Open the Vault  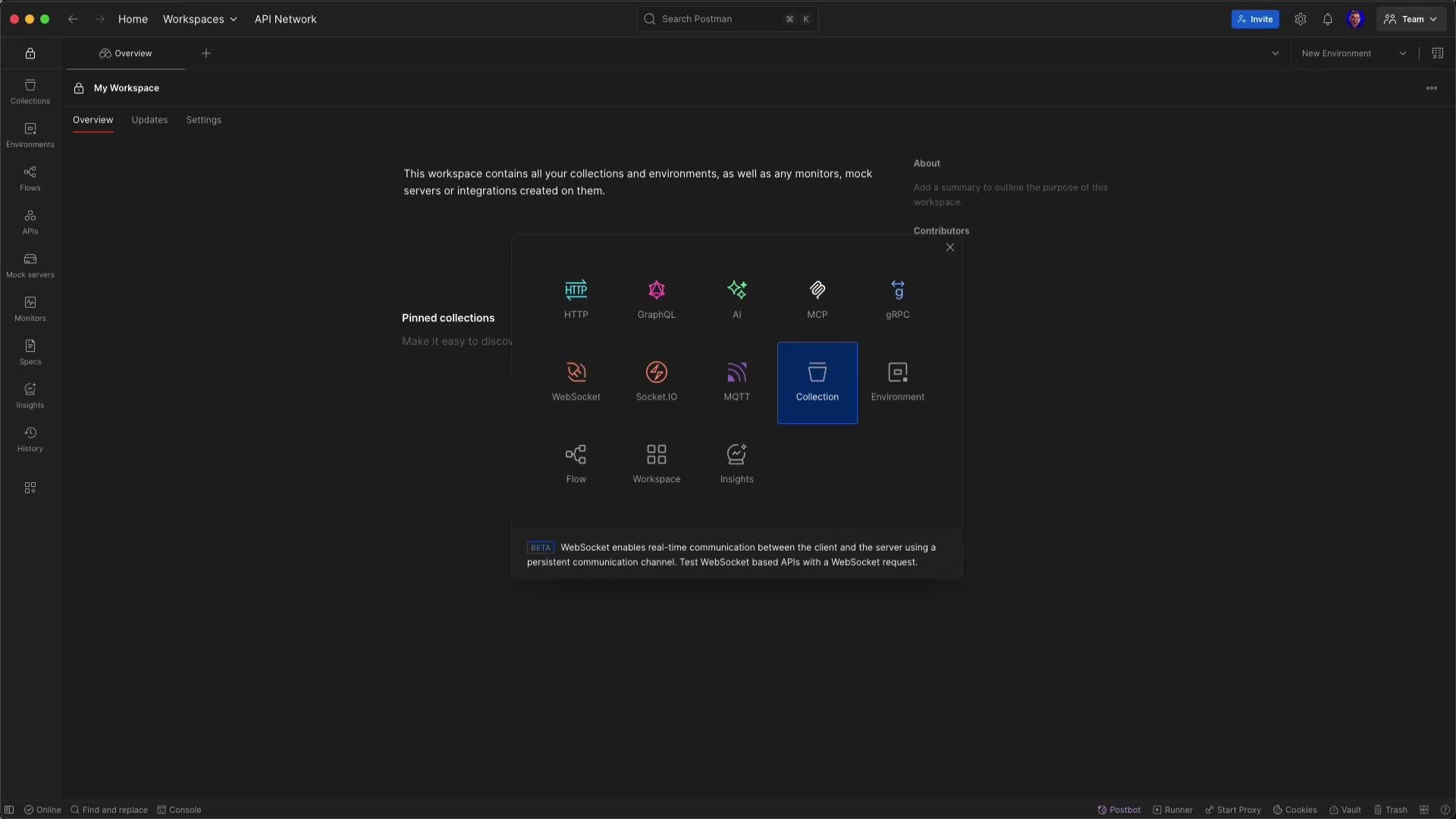(x=1345, y=809)
